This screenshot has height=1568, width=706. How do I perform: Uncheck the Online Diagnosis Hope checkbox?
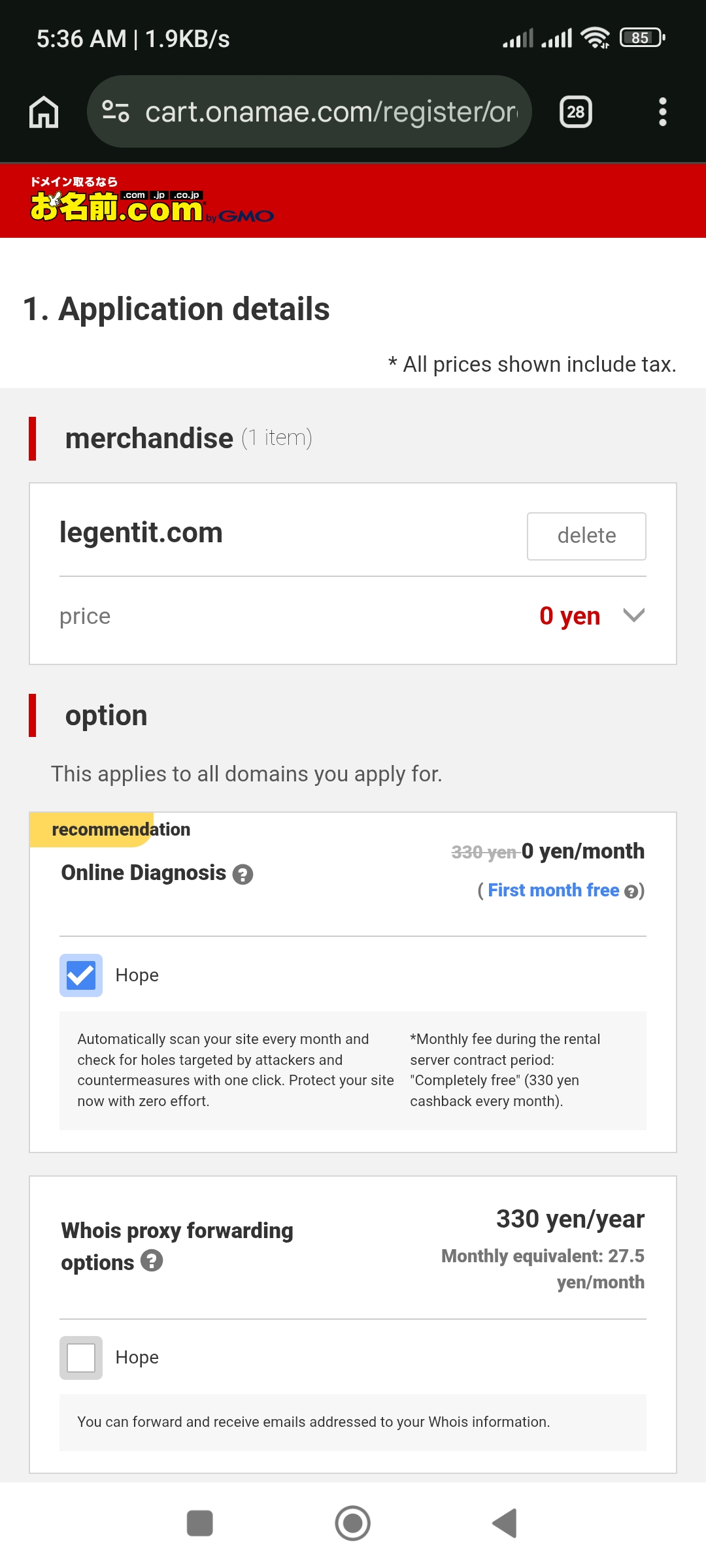81,975
